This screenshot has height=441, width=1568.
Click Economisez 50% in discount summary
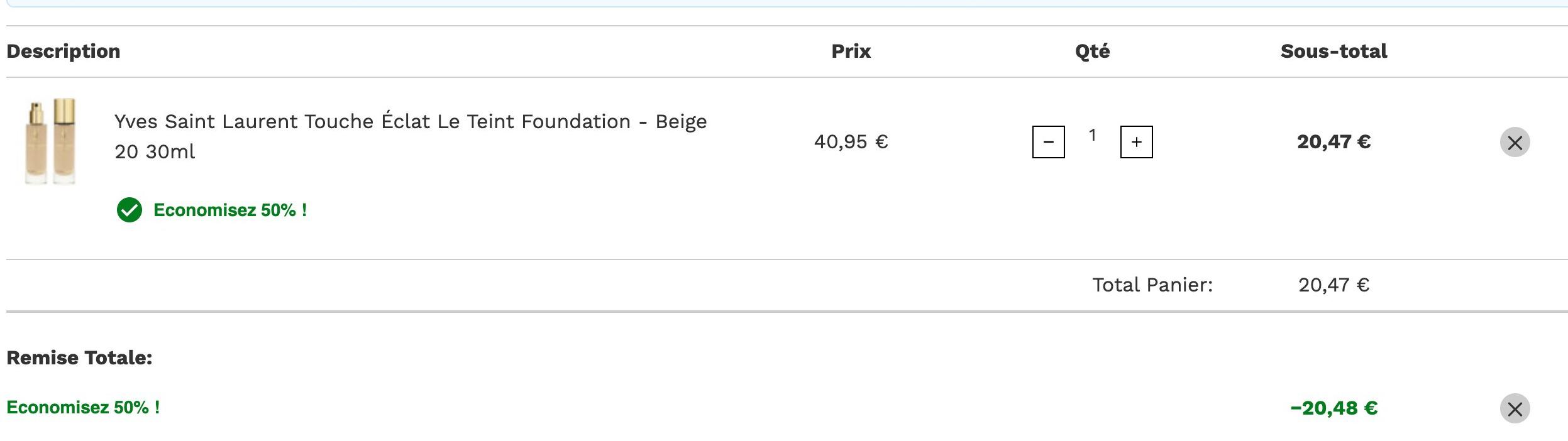83,408
